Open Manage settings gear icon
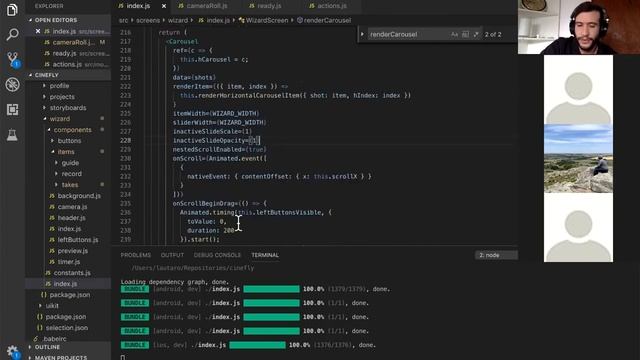640x360 pixels. click(12, 351)
